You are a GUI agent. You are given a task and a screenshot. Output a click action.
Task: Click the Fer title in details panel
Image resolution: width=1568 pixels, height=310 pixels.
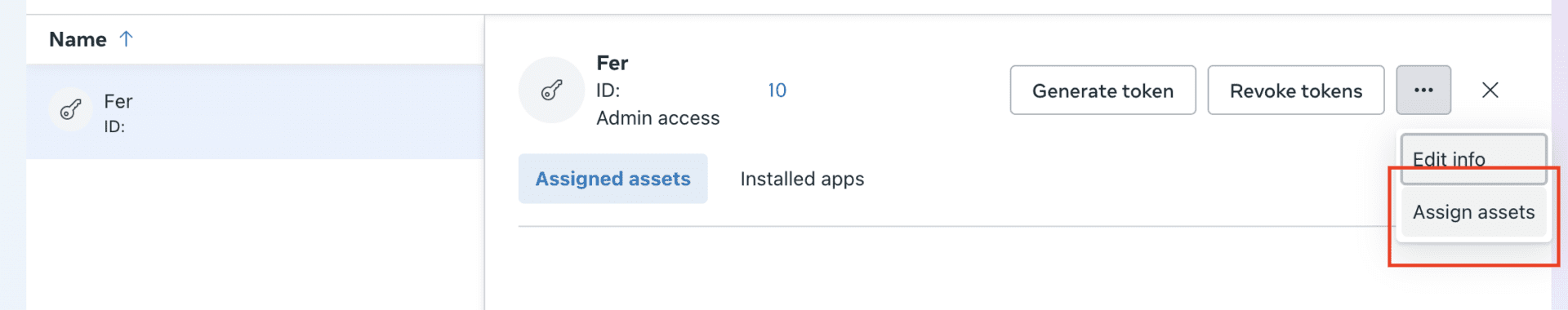pyautogui.click(x=612, y=63)
